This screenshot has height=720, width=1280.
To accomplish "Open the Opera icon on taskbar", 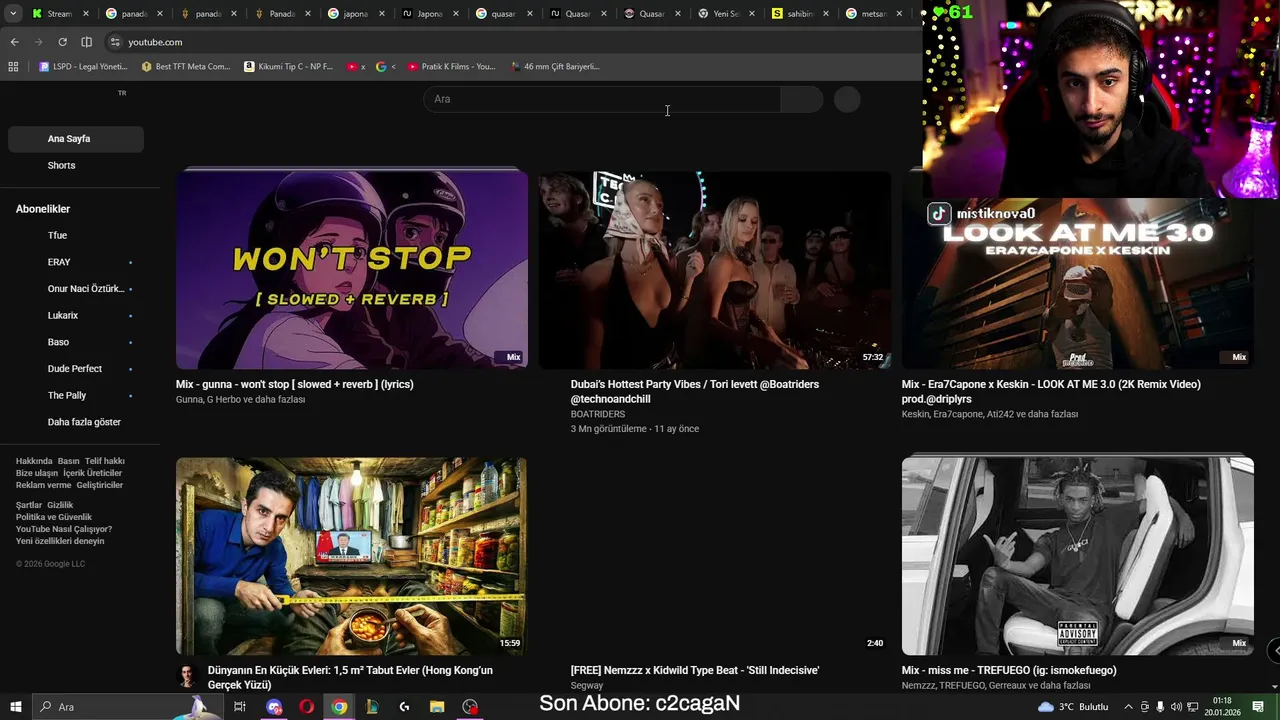I will (306, 707).
